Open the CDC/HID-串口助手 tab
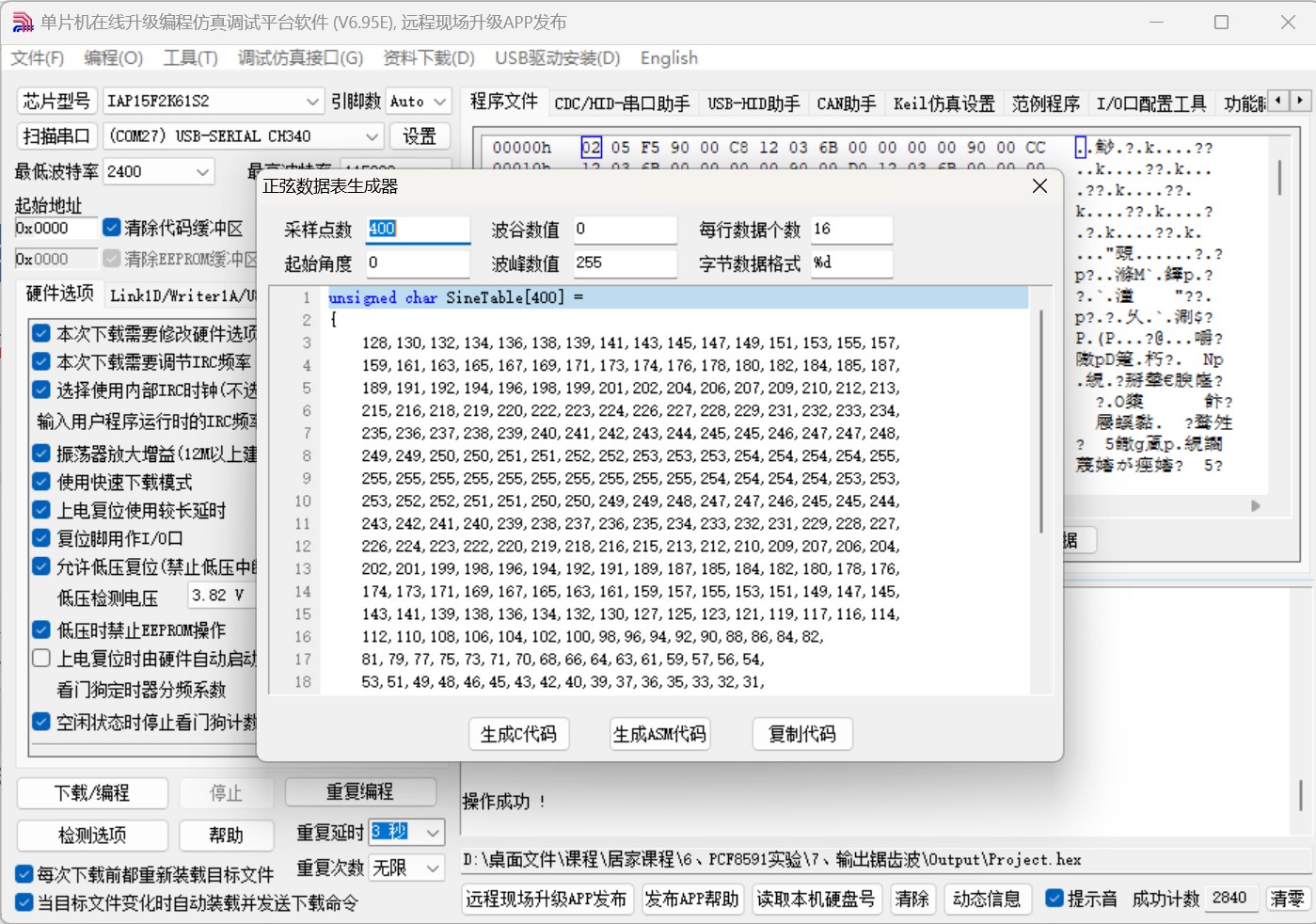The height and width of the screenshot is (924, 1316). [x=622, y=104]
